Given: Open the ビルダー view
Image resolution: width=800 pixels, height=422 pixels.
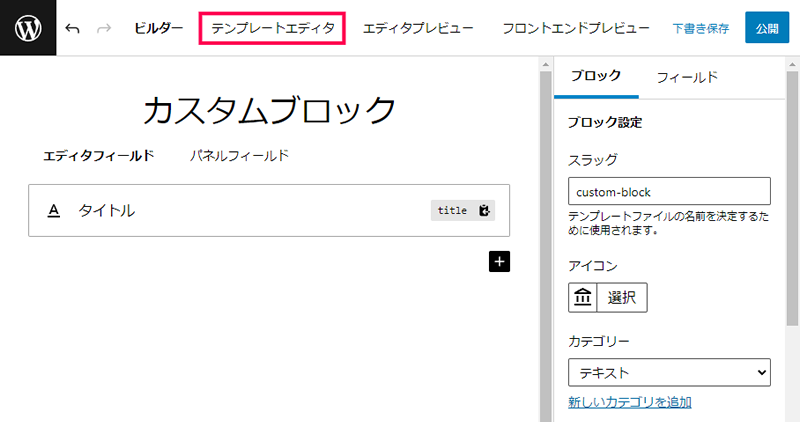Looking at the screenshot, I should click(158, 29).
